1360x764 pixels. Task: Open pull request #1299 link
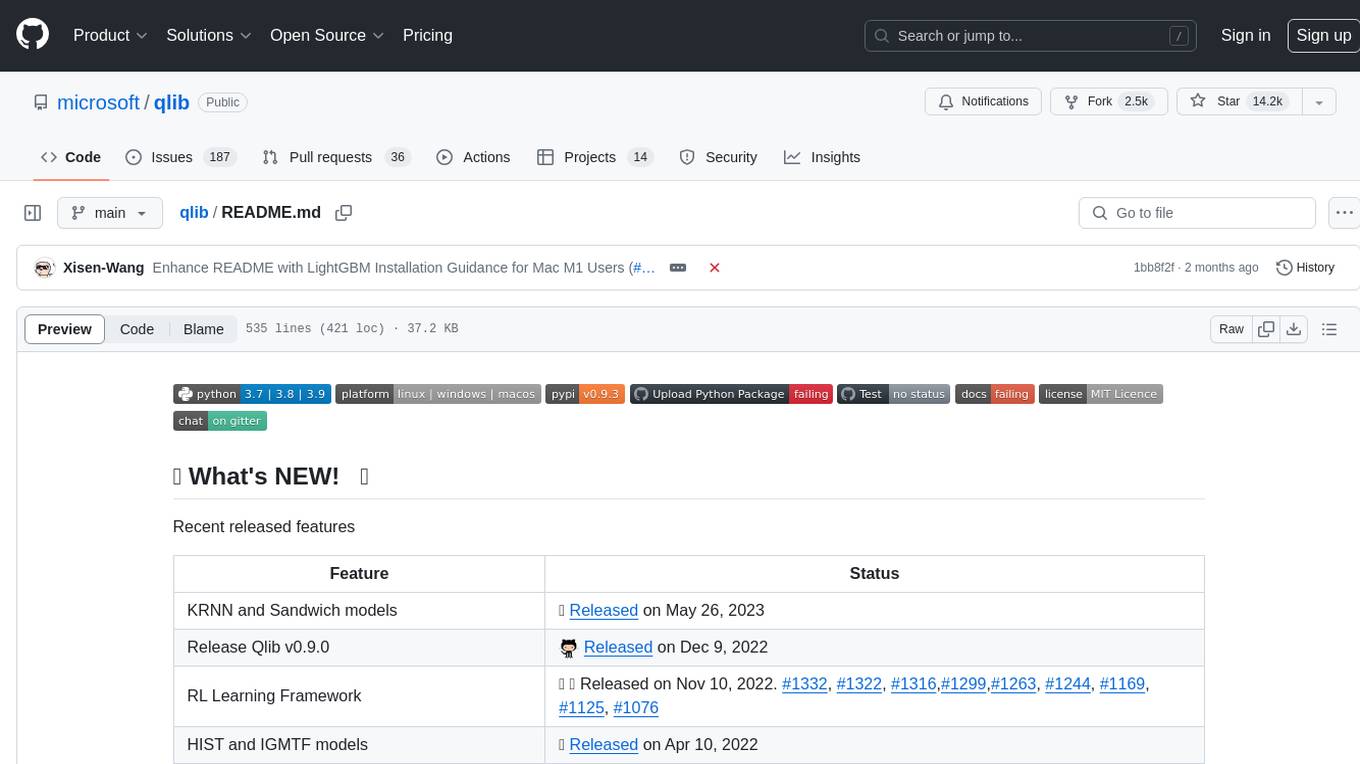[963, 684]
